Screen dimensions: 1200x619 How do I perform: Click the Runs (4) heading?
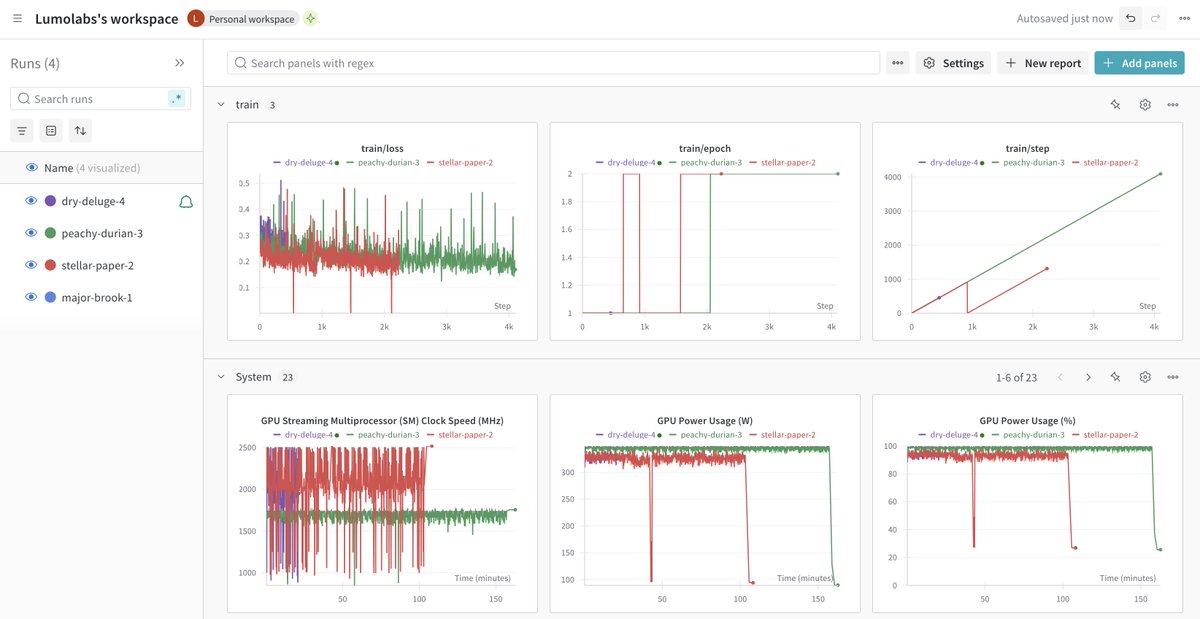[x=35, y=63]
